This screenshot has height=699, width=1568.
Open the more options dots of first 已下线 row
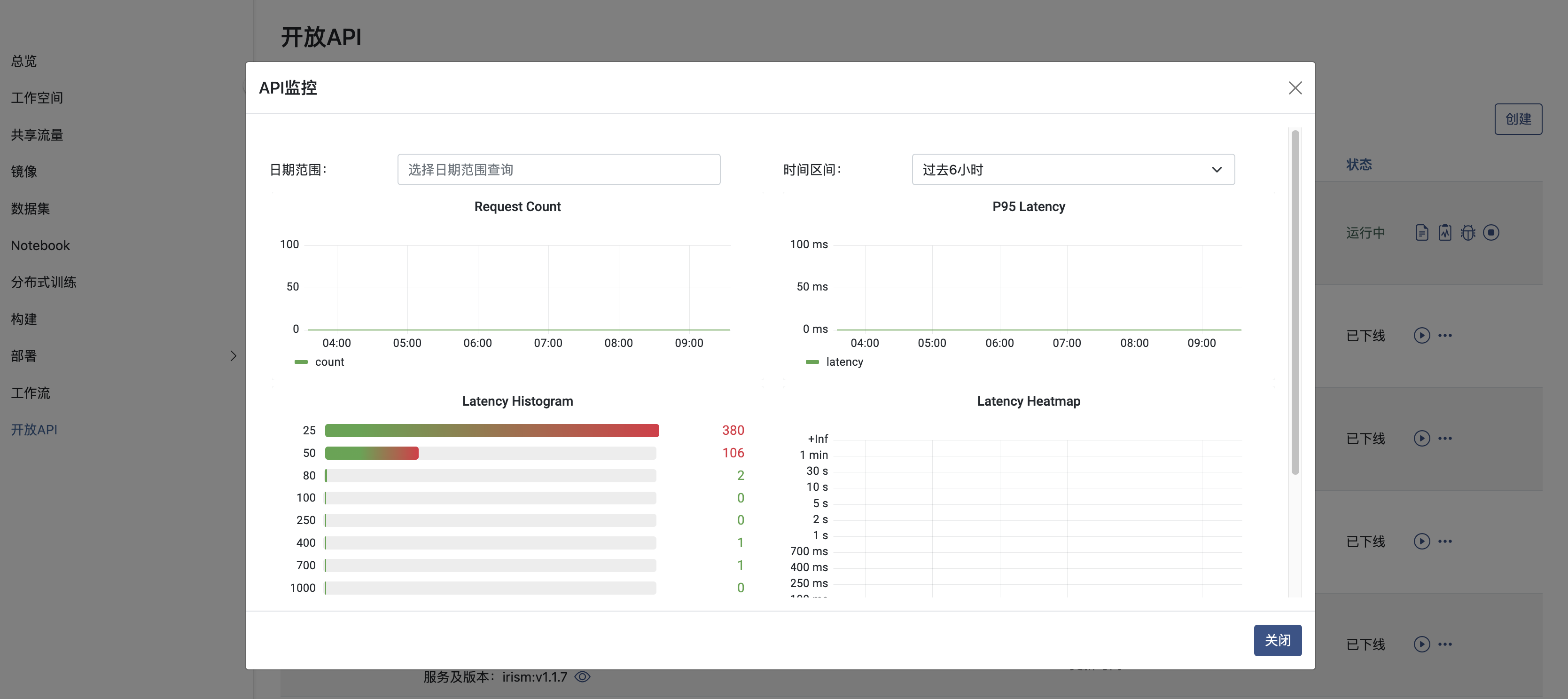[1445, 336]
